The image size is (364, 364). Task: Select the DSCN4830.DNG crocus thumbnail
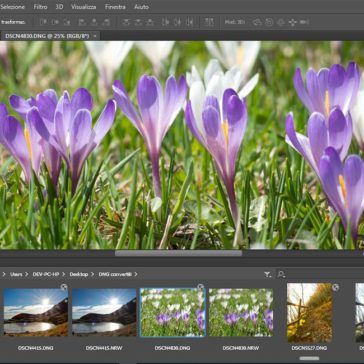[173, 312]
